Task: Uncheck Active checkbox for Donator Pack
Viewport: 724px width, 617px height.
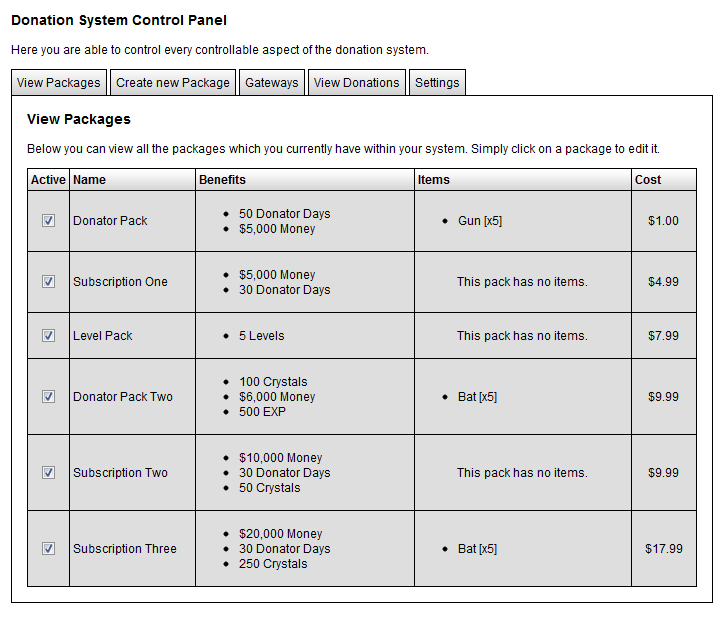Action: (48, 221)
